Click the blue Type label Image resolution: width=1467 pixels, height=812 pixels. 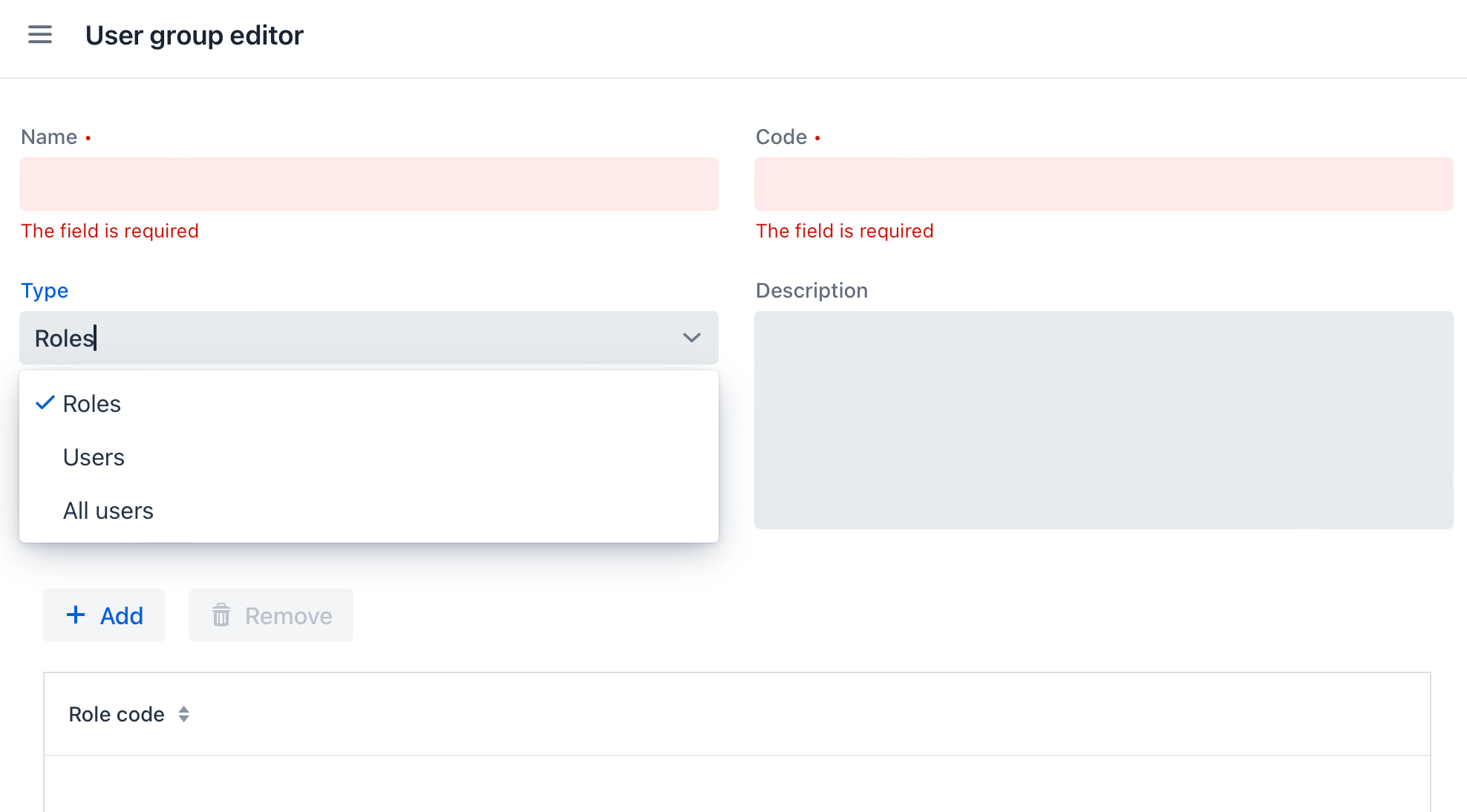click(x=45, y=290)
